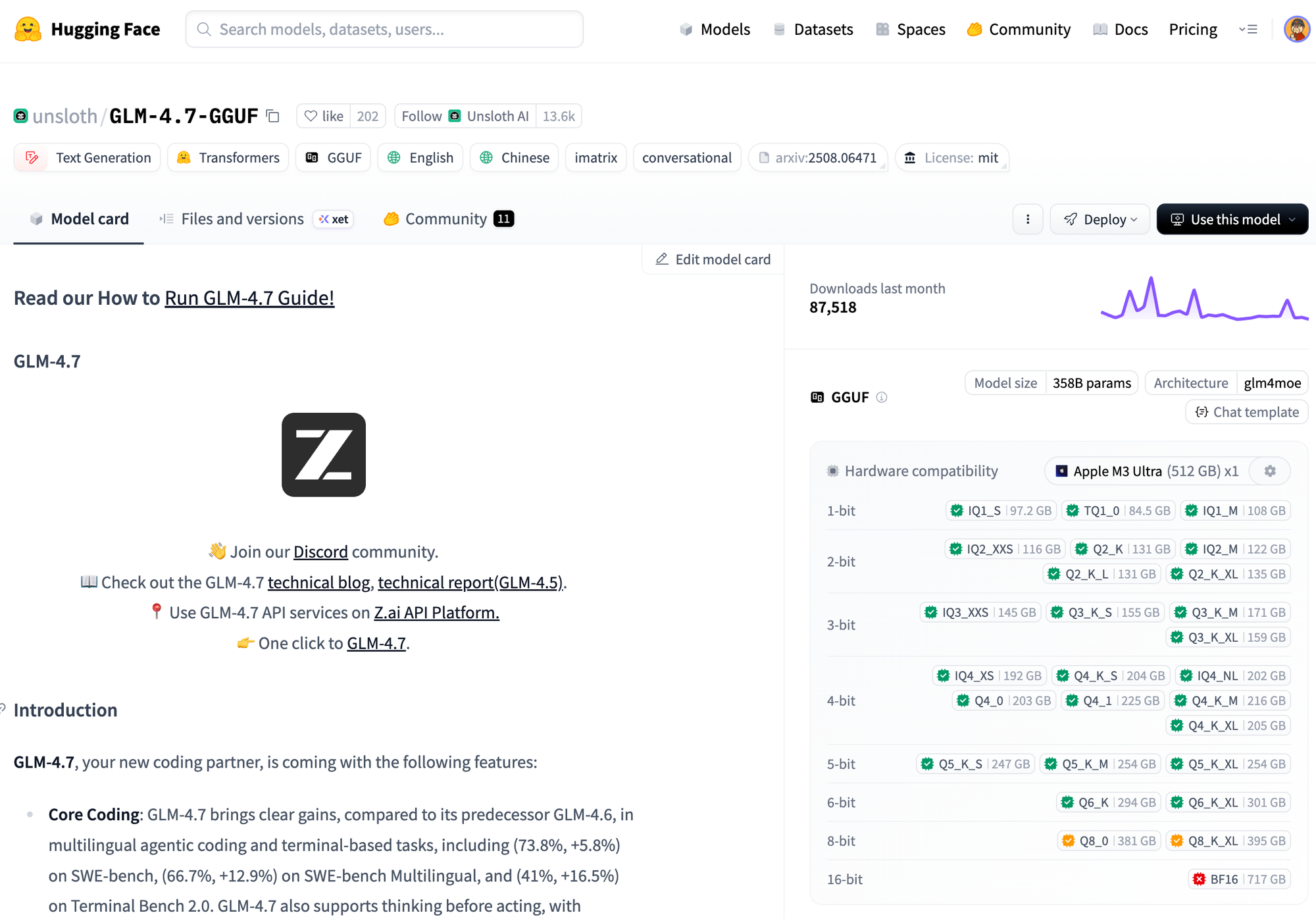This screenshot has height=919, width=1316.
Task: Like the model with the heart button
Action: (324, 117)
